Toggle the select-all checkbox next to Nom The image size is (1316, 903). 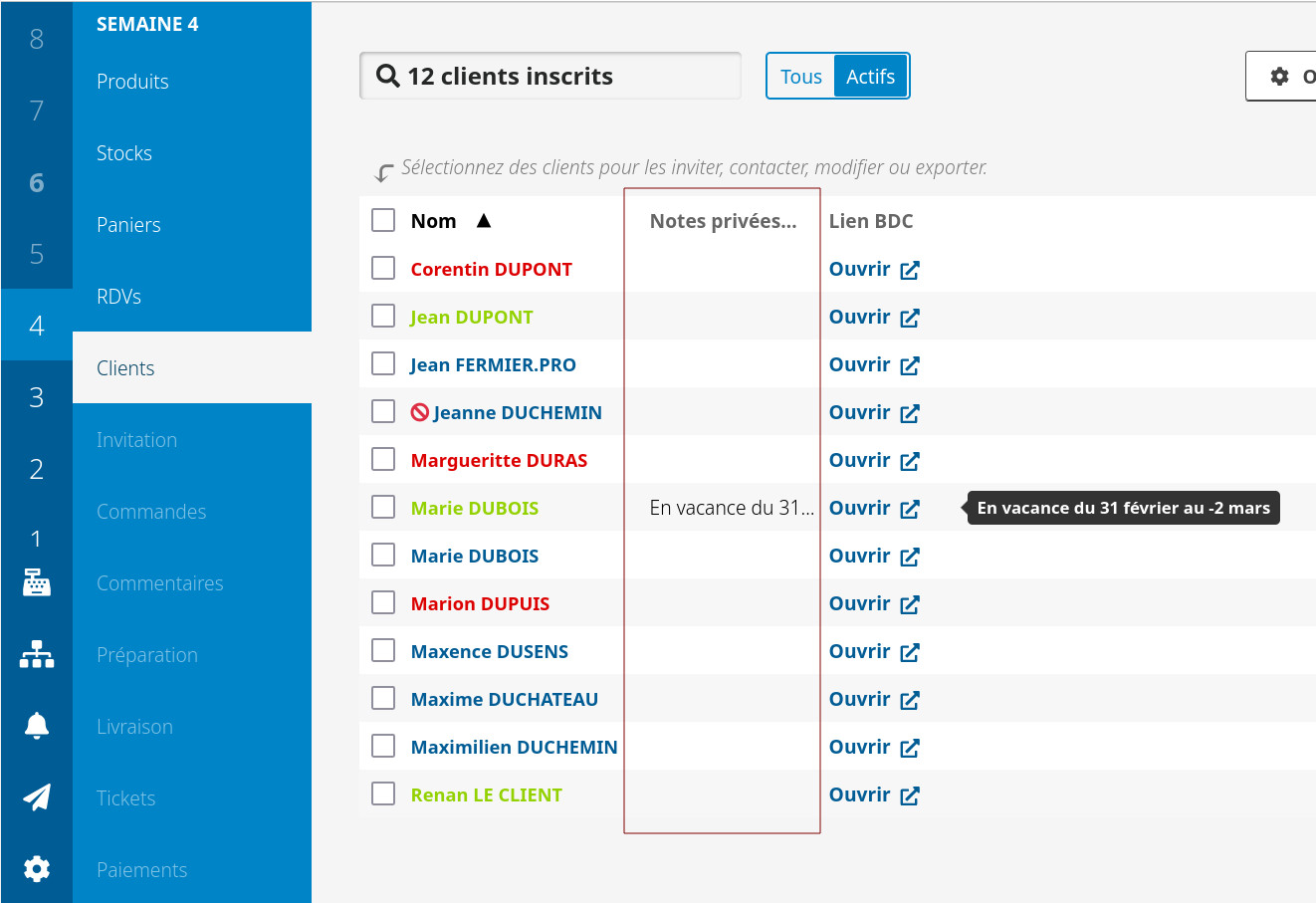[383, 220]
